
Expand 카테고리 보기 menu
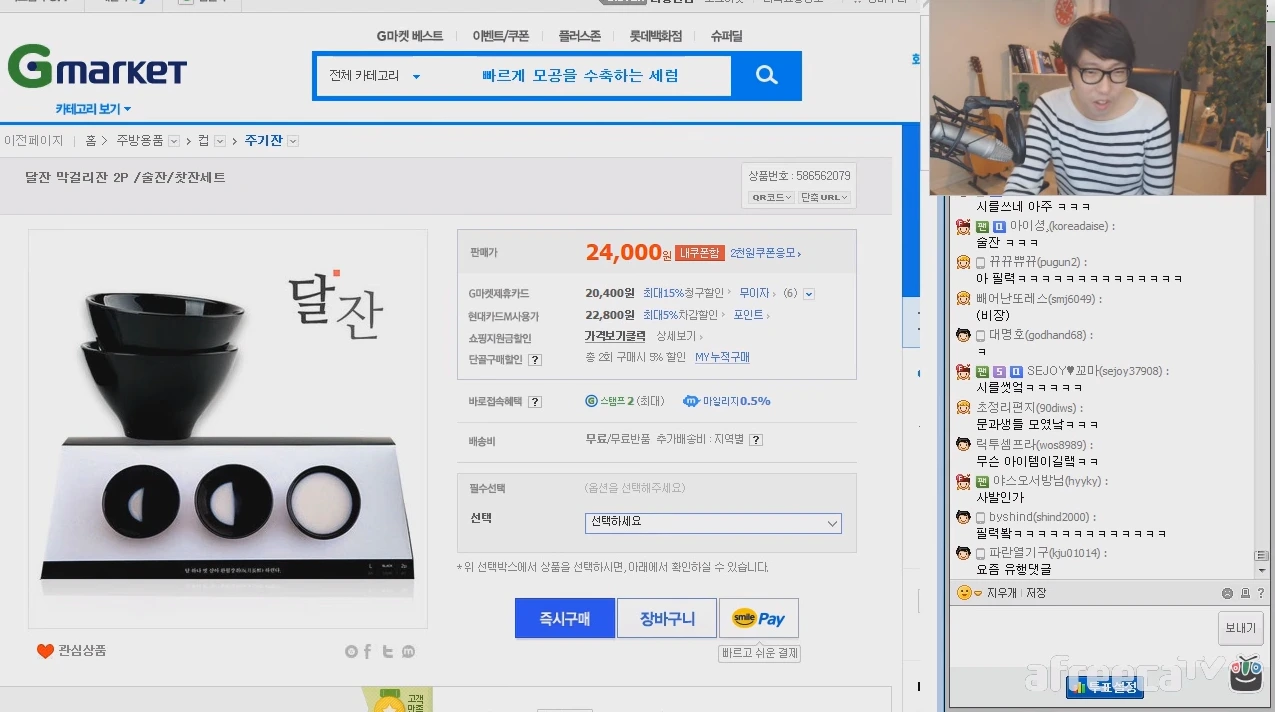click(93, 109)
